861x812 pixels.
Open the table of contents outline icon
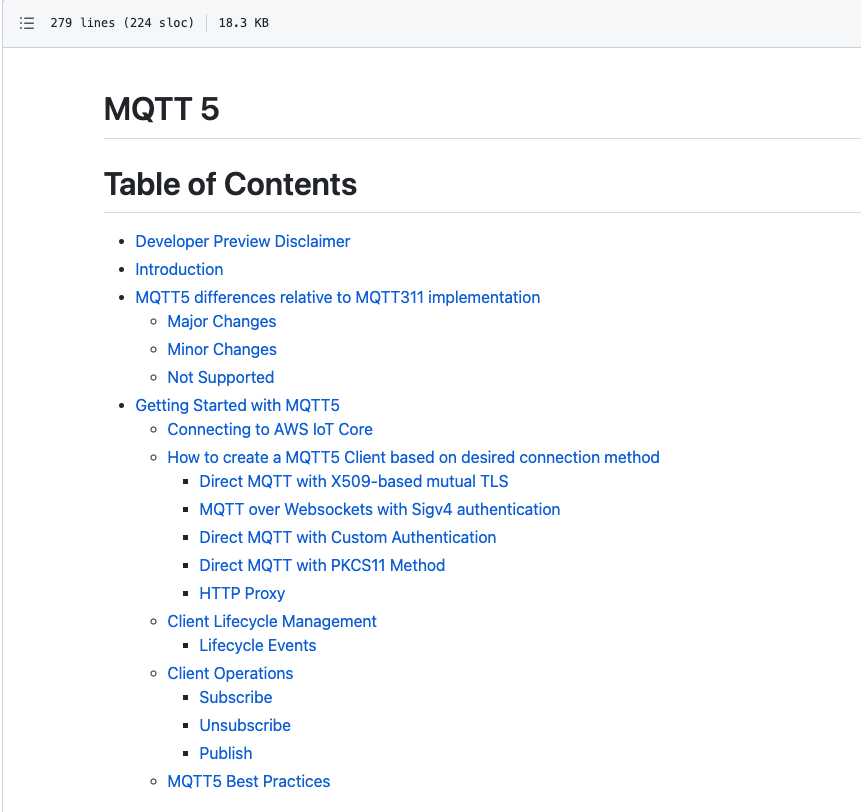[27, 23]
